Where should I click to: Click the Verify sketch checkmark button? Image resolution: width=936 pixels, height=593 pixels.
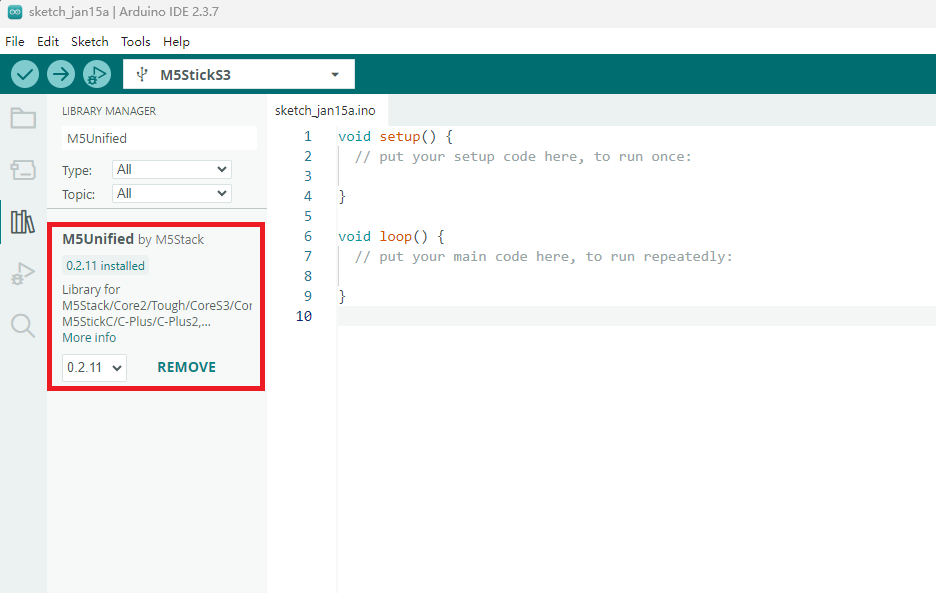(25, 74)
